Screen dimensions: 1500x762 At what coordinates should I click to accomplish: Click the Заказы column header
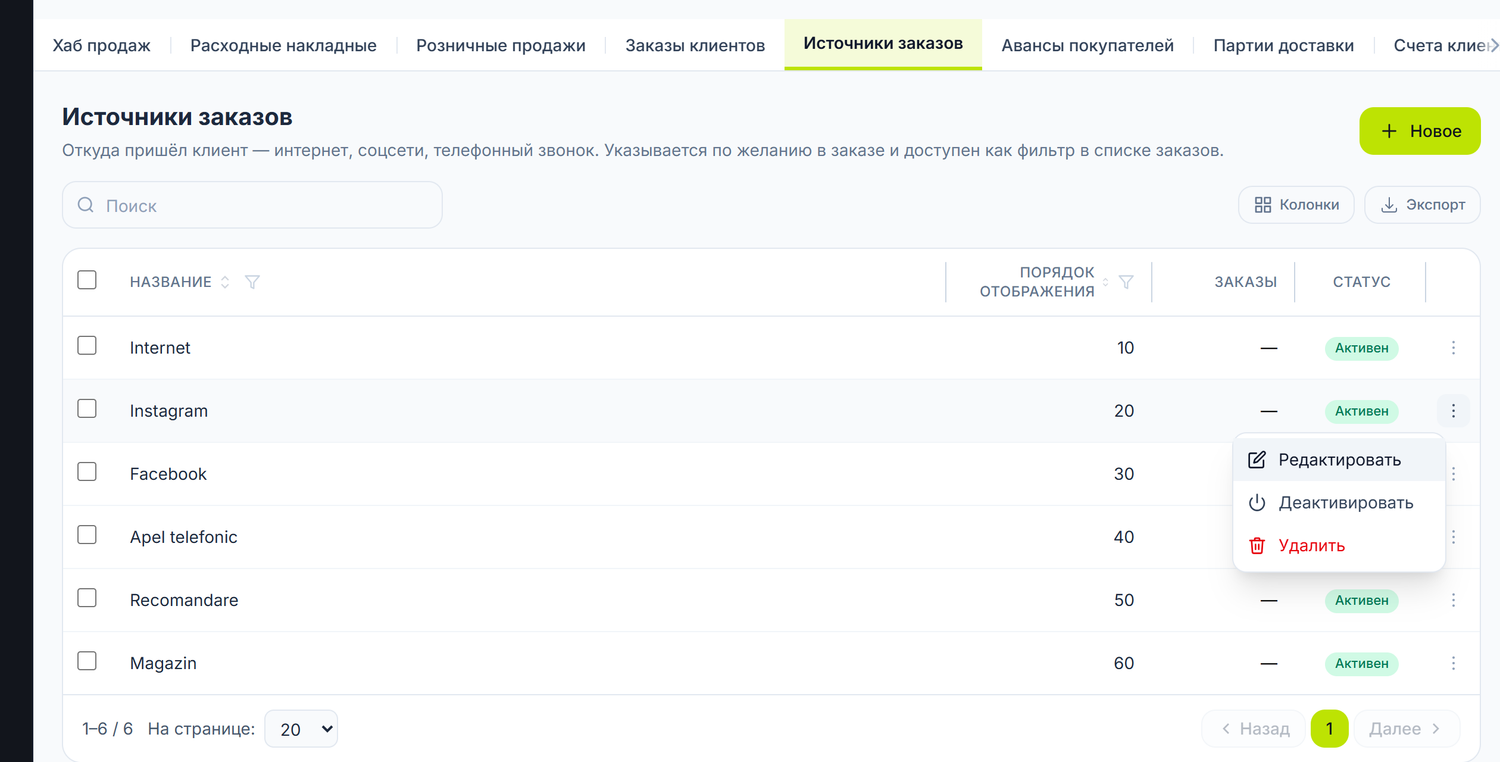pyautogui.click(x=1246, y=282)
